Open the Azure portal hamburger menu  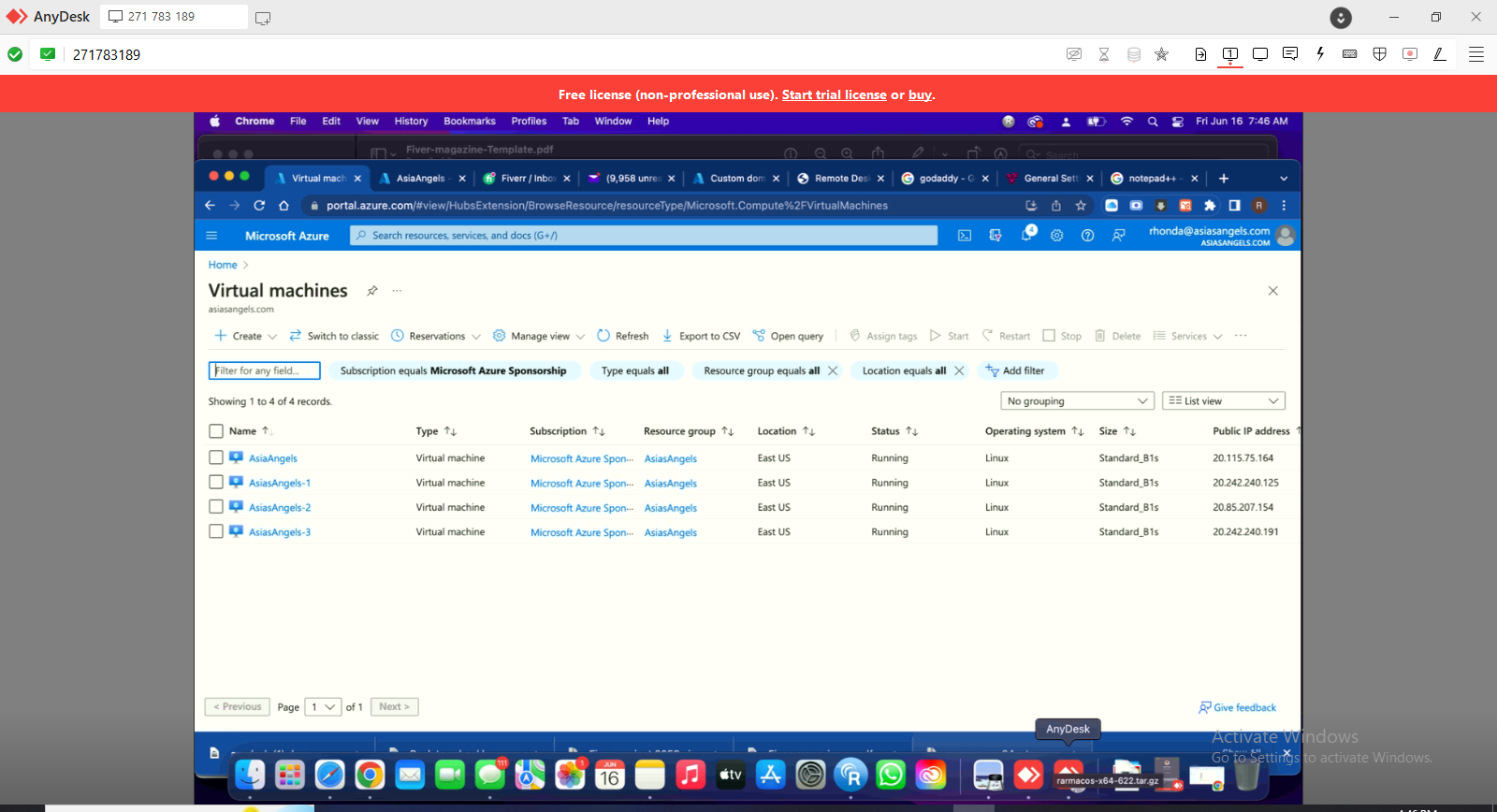click(x=211, y=236)
